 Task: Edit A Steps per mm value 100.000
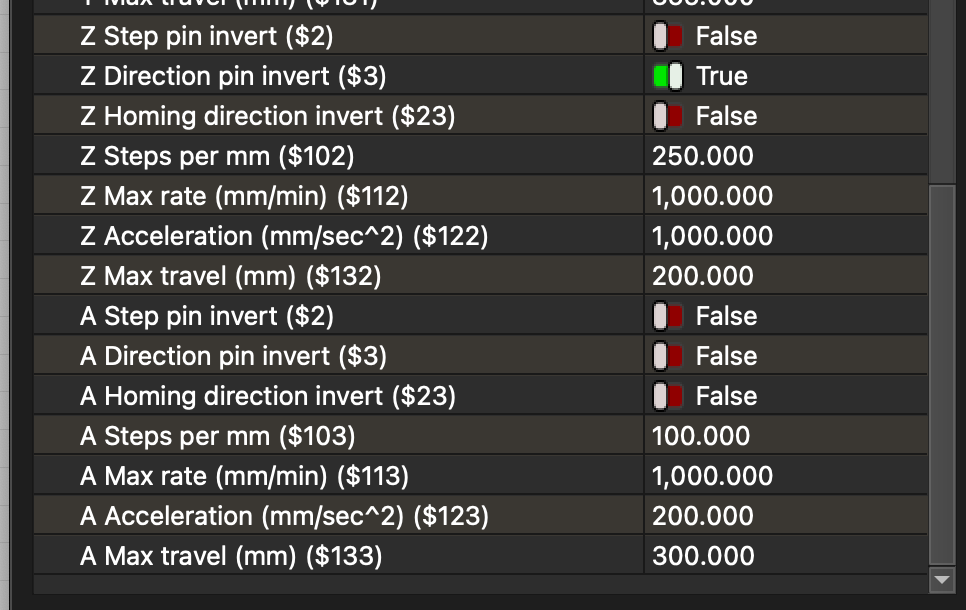(701, 437)
